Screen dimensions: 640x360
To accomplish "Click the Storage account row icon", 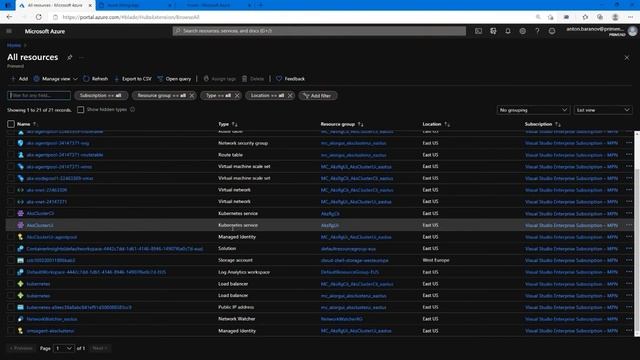I will pos(20,260).
